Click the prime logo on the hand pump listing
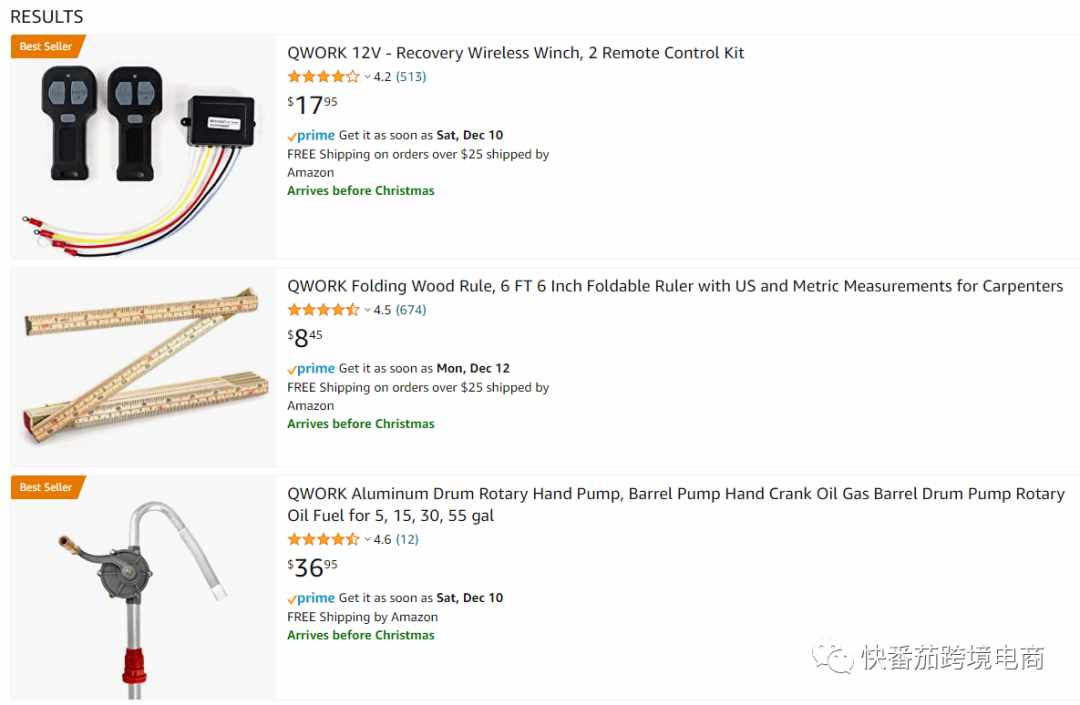The image size is (1080, 705). pos(311,598)
